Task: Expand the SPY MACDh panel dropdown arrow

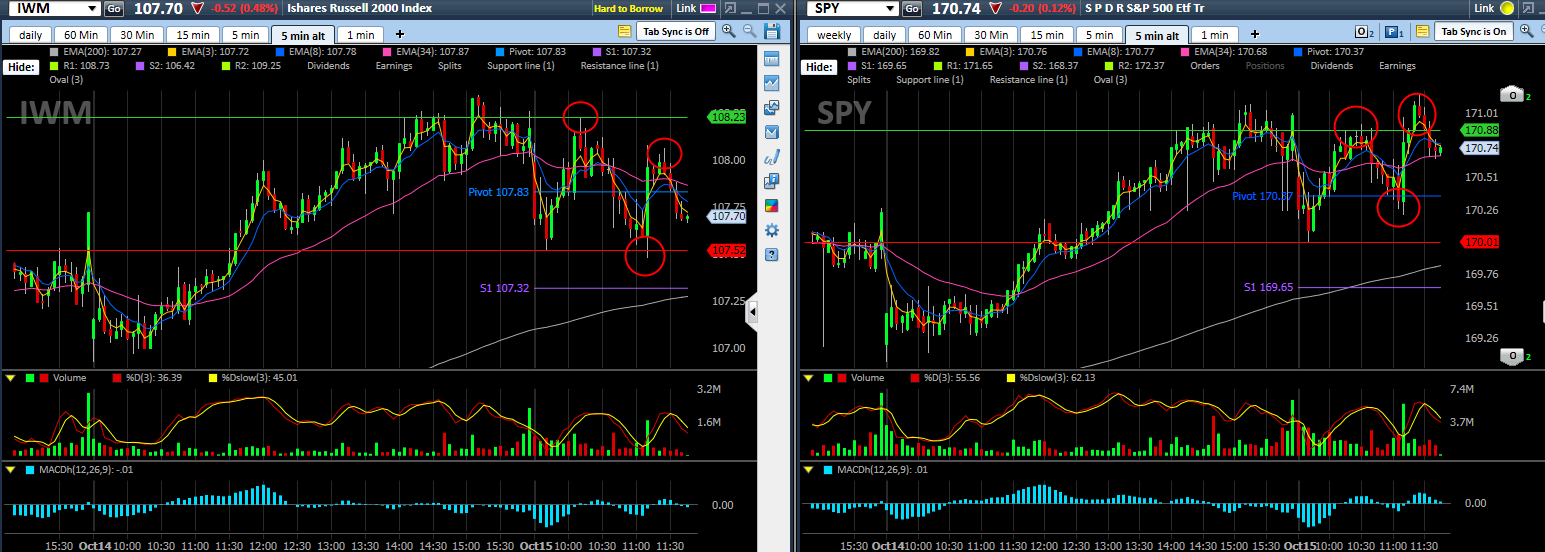Action: (x=809, y=469)
